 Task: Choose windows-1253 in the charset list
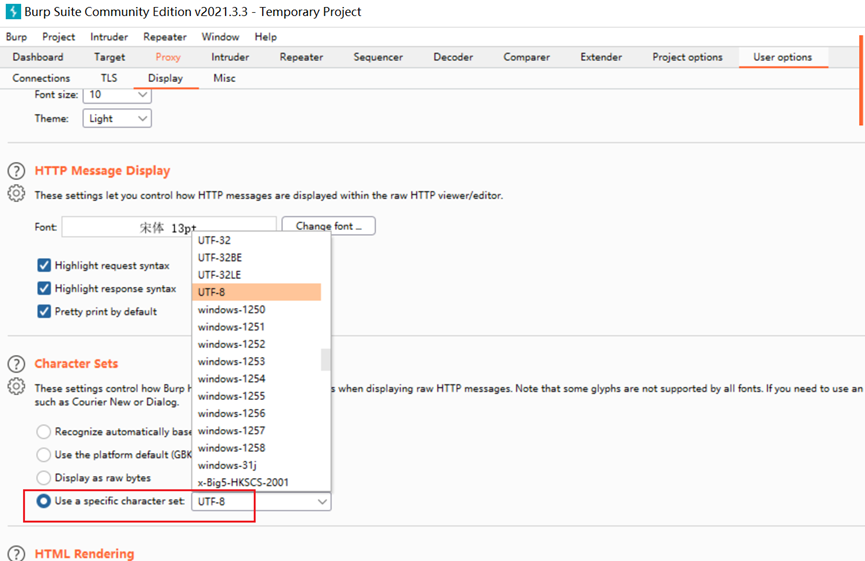click(x=257, y=361)
